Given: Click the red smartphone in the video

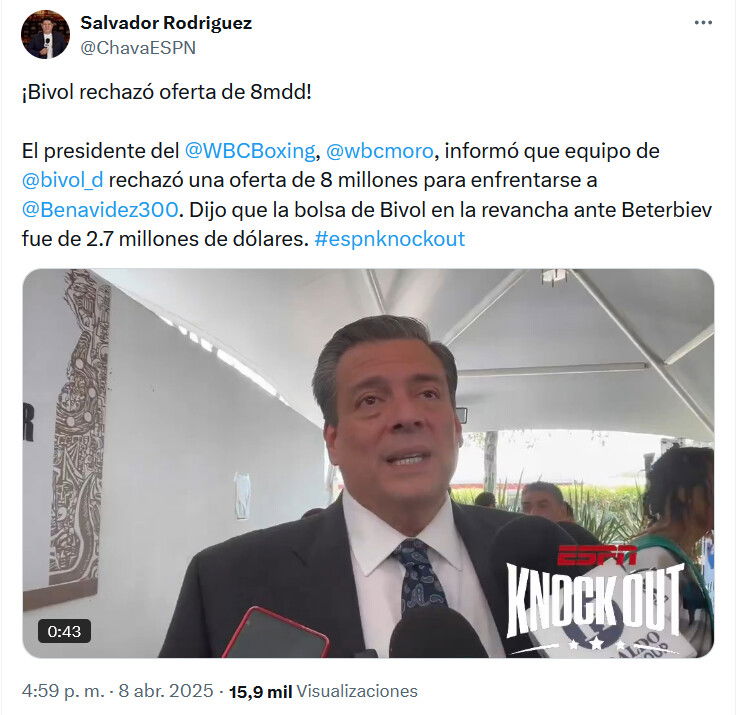Looking at the screenshot, I should coord(276,632).
